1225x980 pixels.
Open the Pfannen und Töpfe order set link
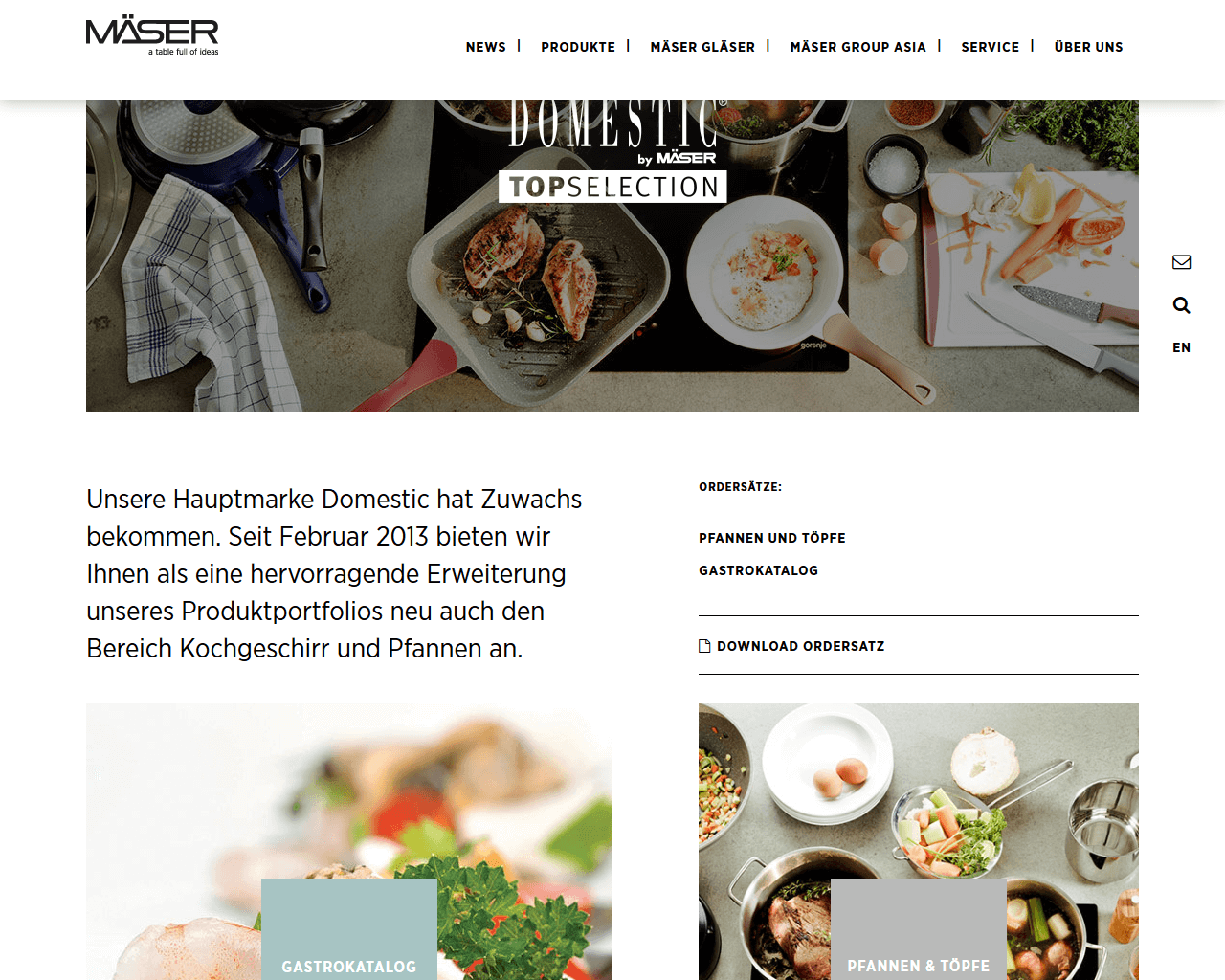coord(772,538)
